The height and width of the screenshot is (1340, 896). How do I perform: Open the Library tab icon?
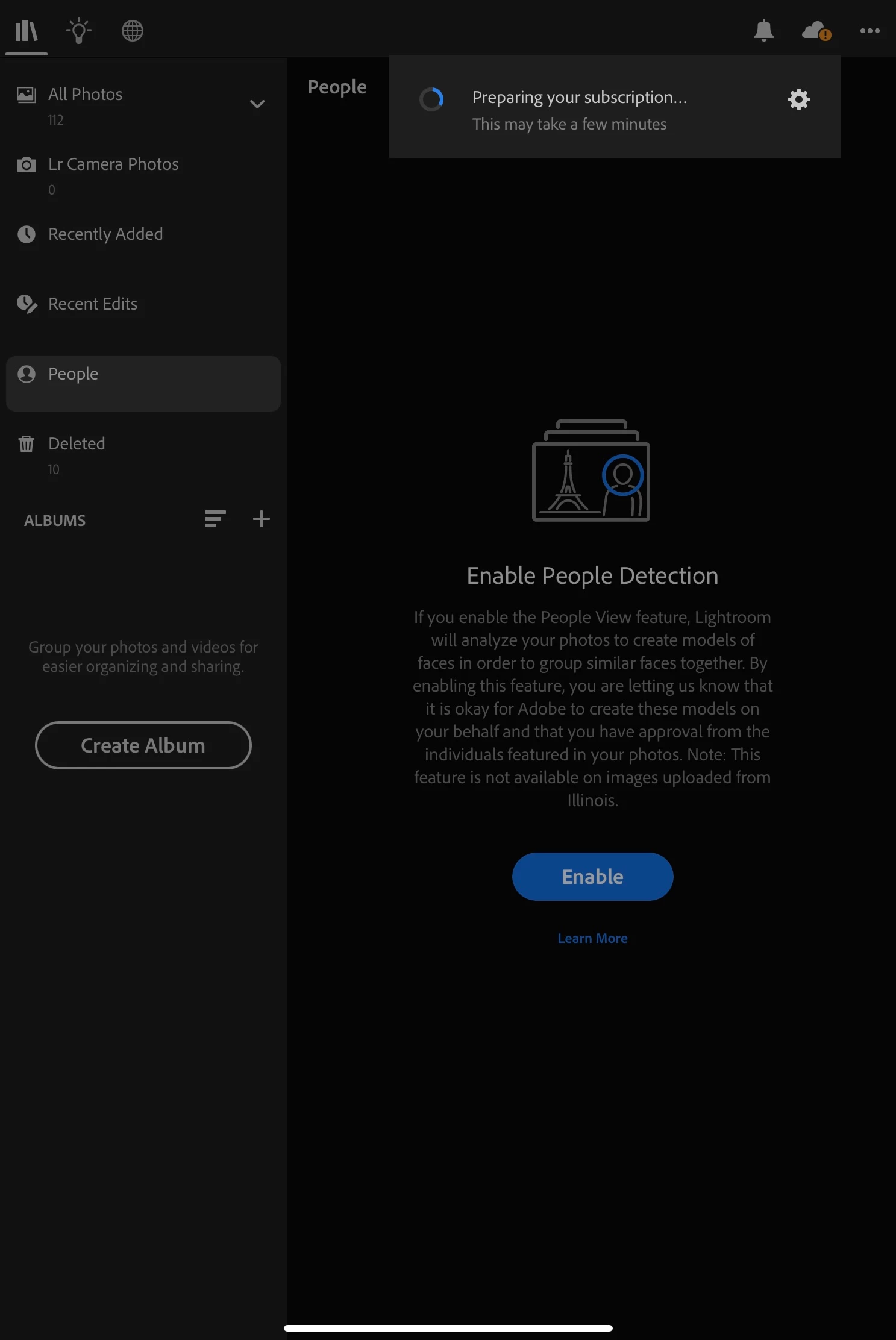point(27,31)
